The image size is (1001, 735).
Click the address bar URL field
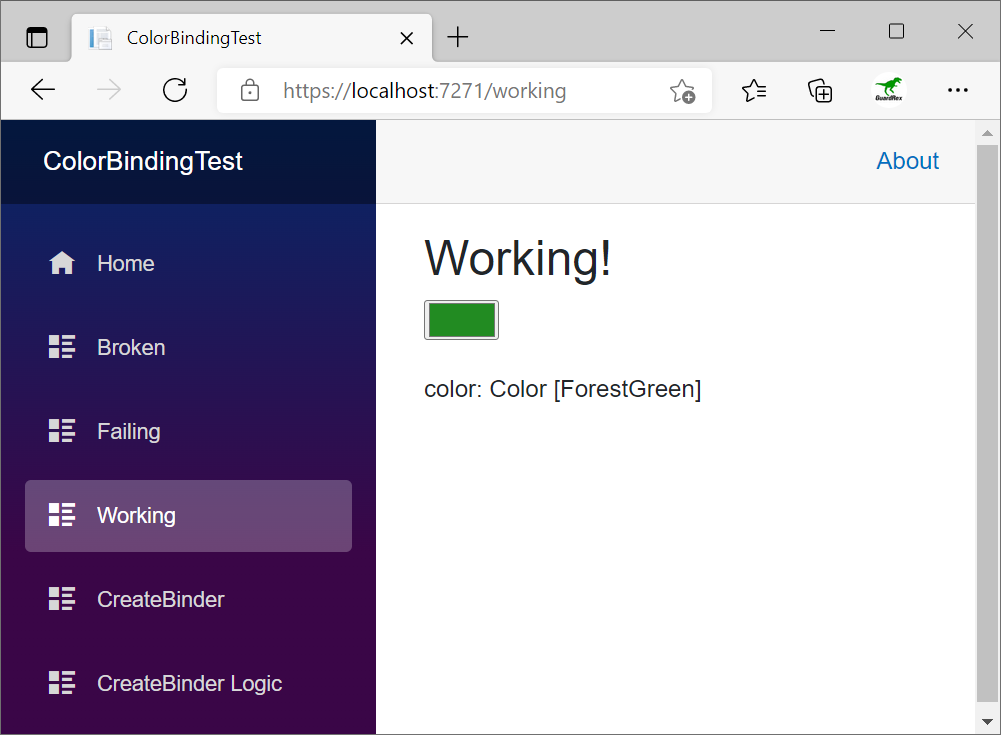[x=450, y=89]
